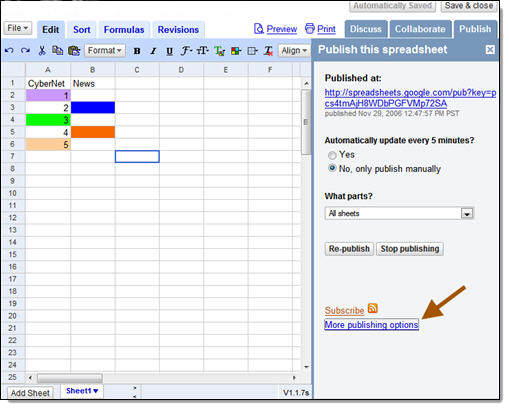Open the Format dropdown
This screenshot has height=409, width=509.
tap(105, 51)
